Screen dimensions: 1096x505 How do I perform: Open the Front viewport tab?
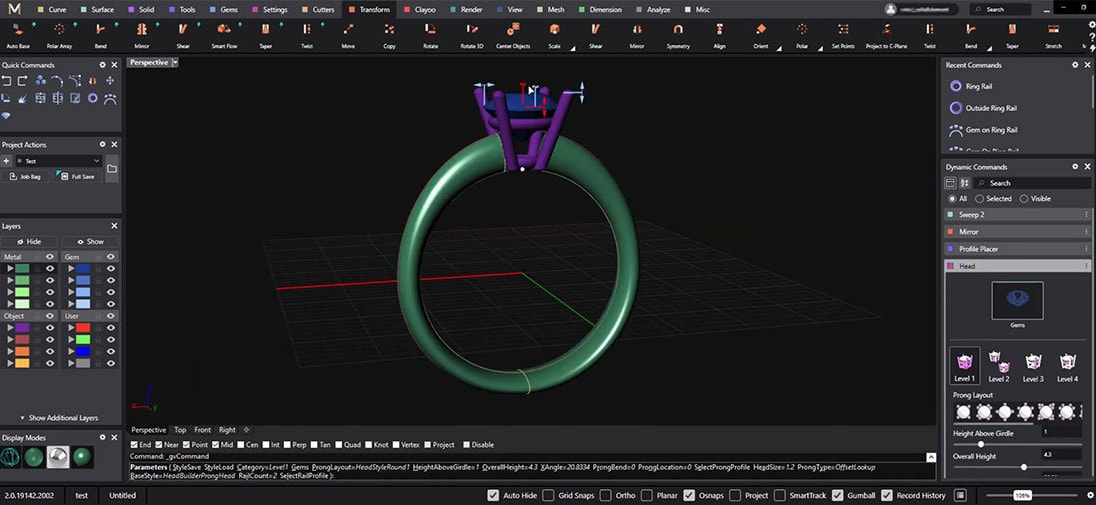tap(202, 430)
